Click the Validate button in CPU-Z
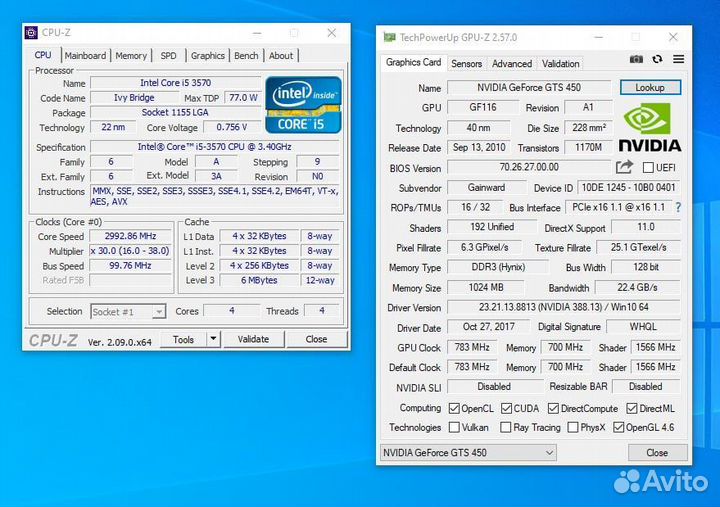This screenshot has width=720, height=507. (x=253, y=339)
